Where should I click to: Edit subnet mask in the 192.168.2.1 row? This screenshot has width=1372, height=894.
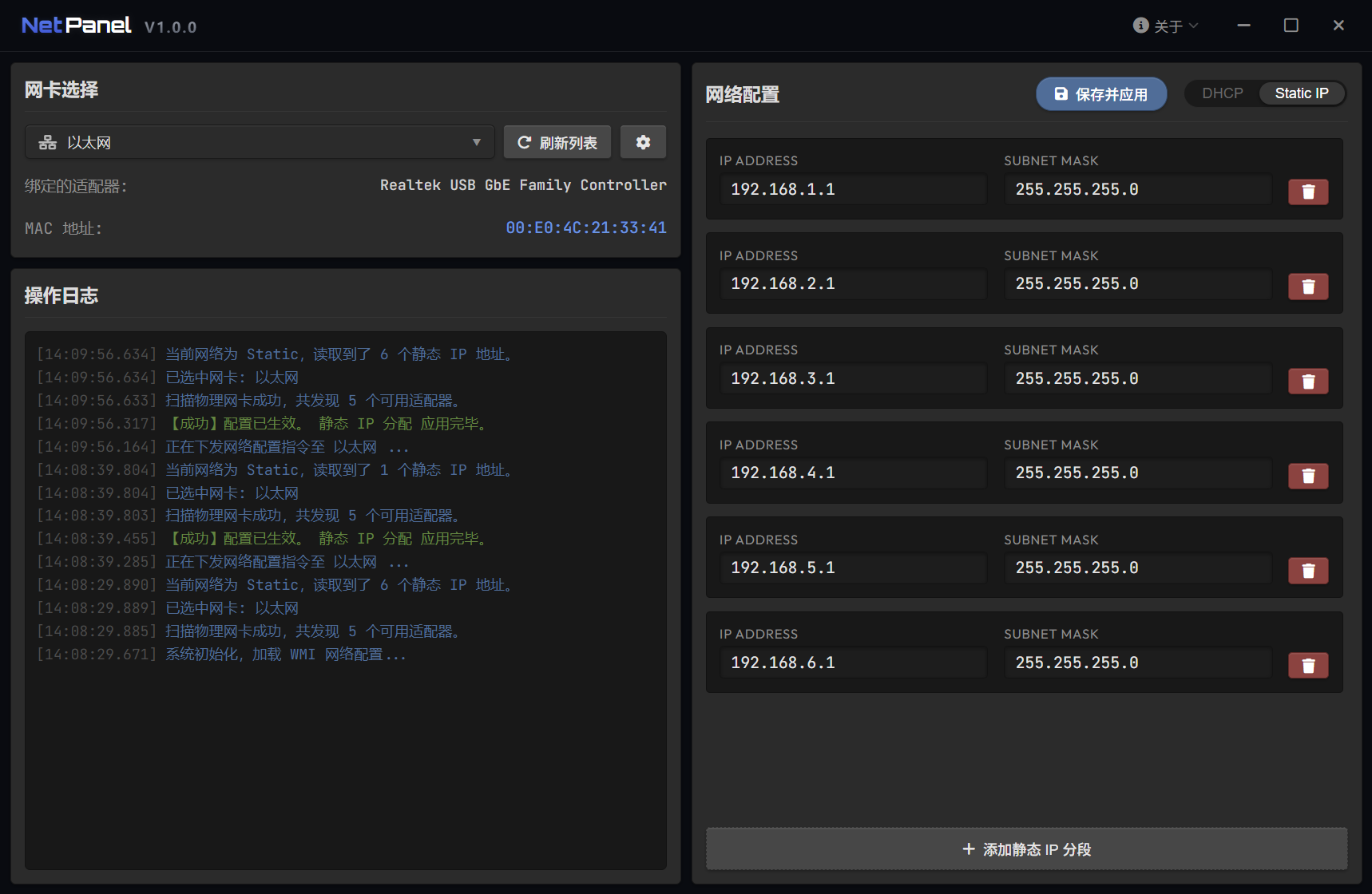click(x=1138, y=284)
